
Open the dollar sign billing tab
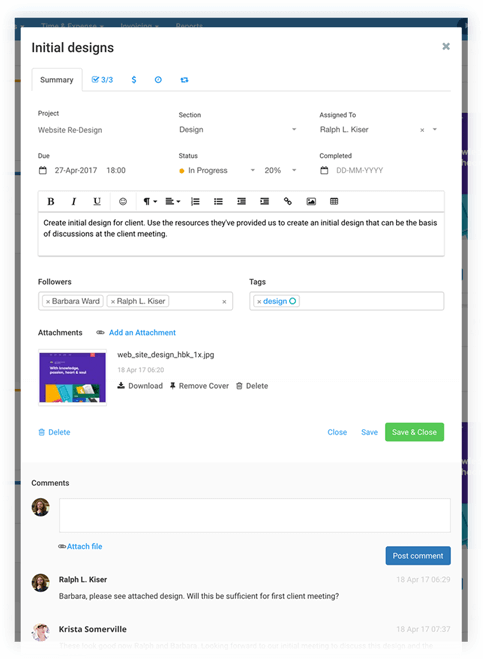pyautogui.click(x=134, y=80)
